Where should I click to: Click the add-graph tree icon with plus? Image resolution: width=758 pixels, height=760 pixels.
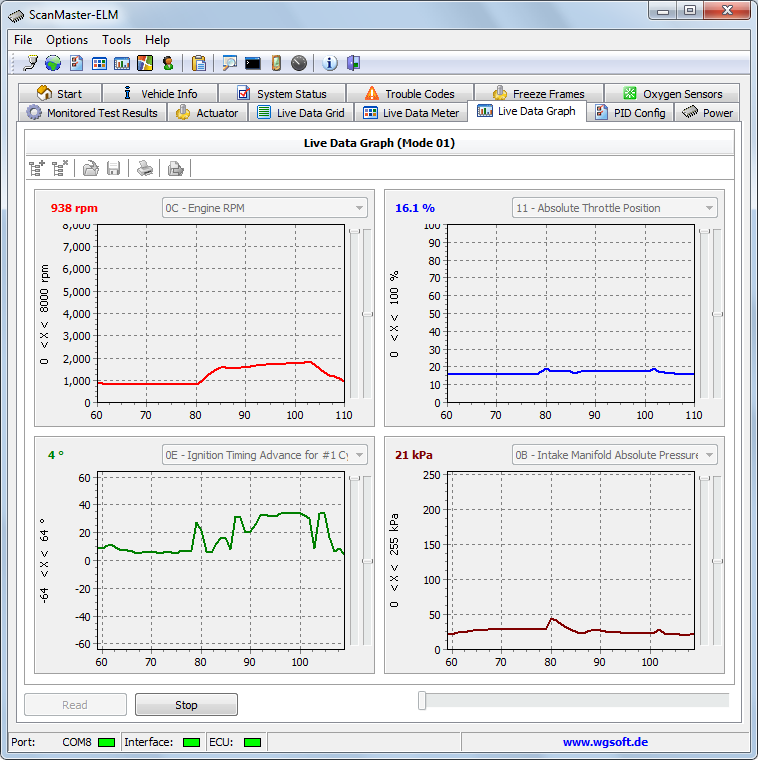(x=37, y=168)
